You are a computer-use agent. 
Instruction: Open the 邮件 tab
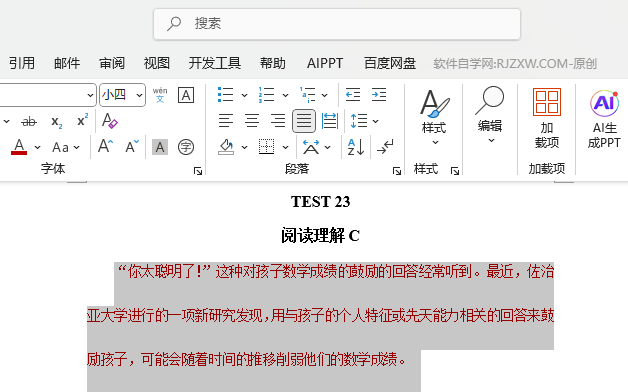(x=67, y=63)
